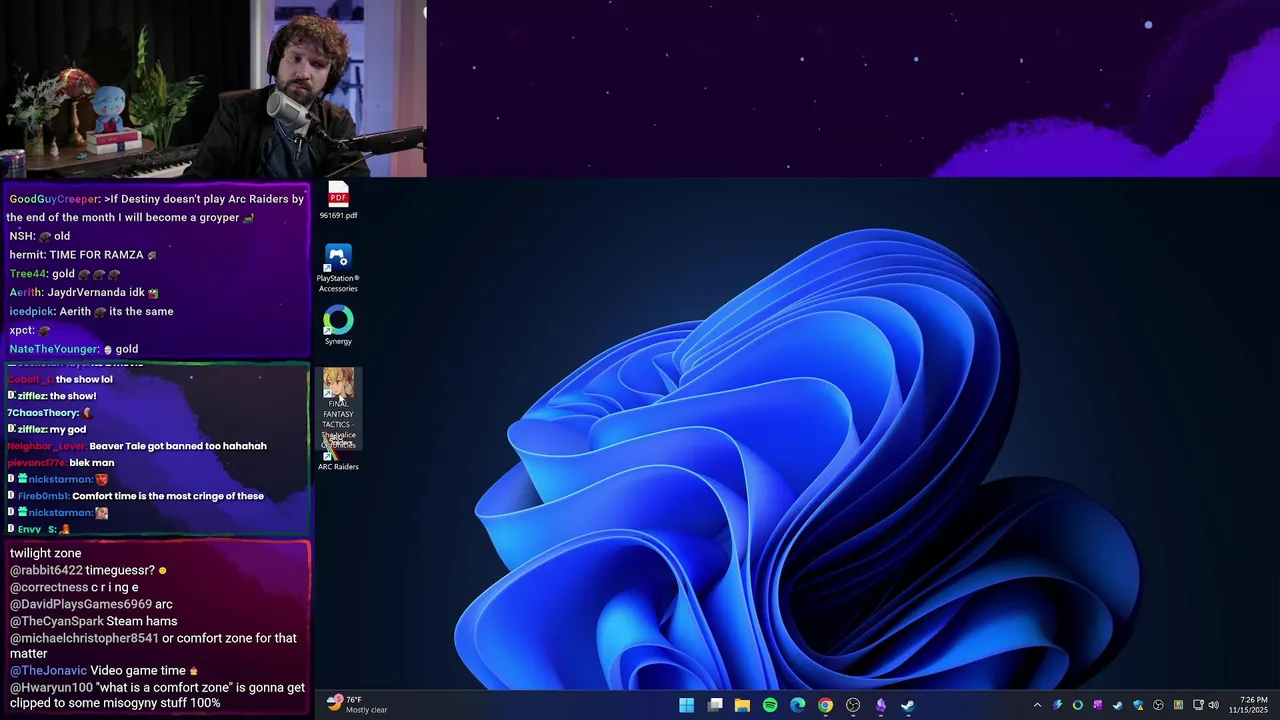The width and height of the screenshot is (1280, 720).
Task: Click nickstarman's username below Fireb0mb1
Action: (59, 512)
